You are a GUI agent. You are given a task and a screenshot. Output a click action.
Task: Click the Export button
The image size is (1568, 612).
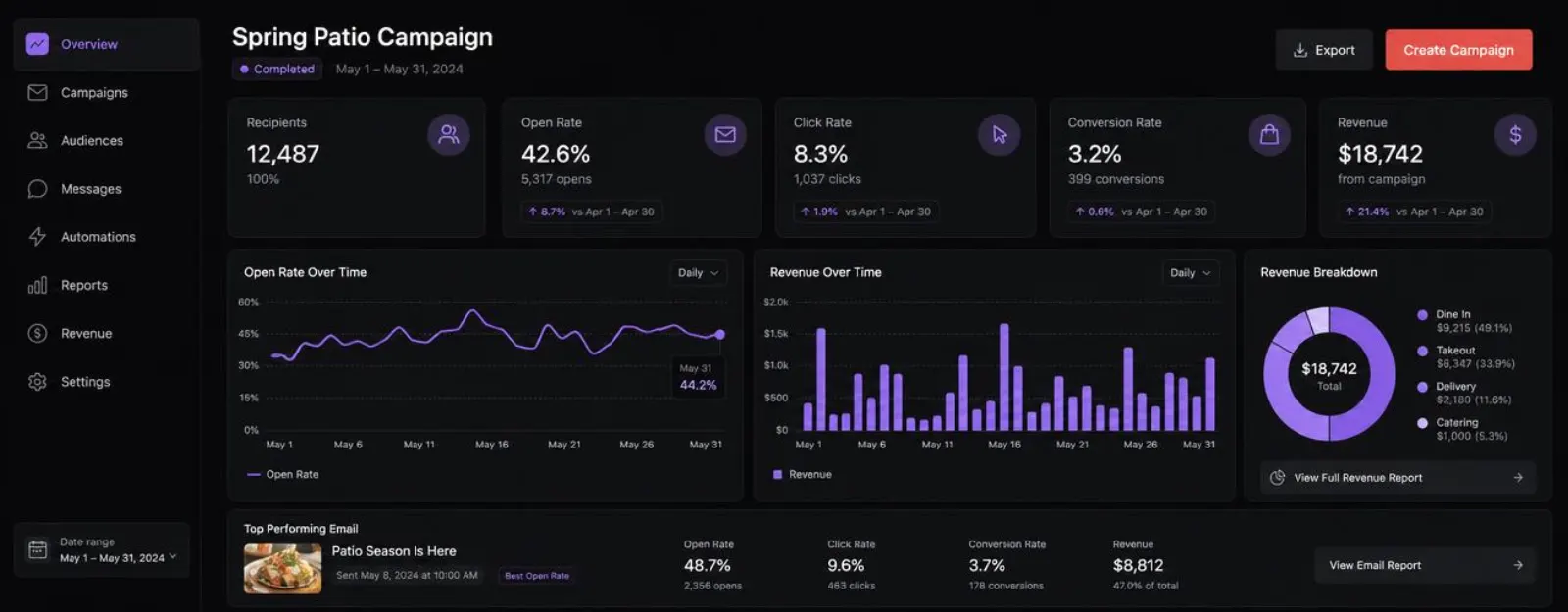click(x=1324, y=50)
